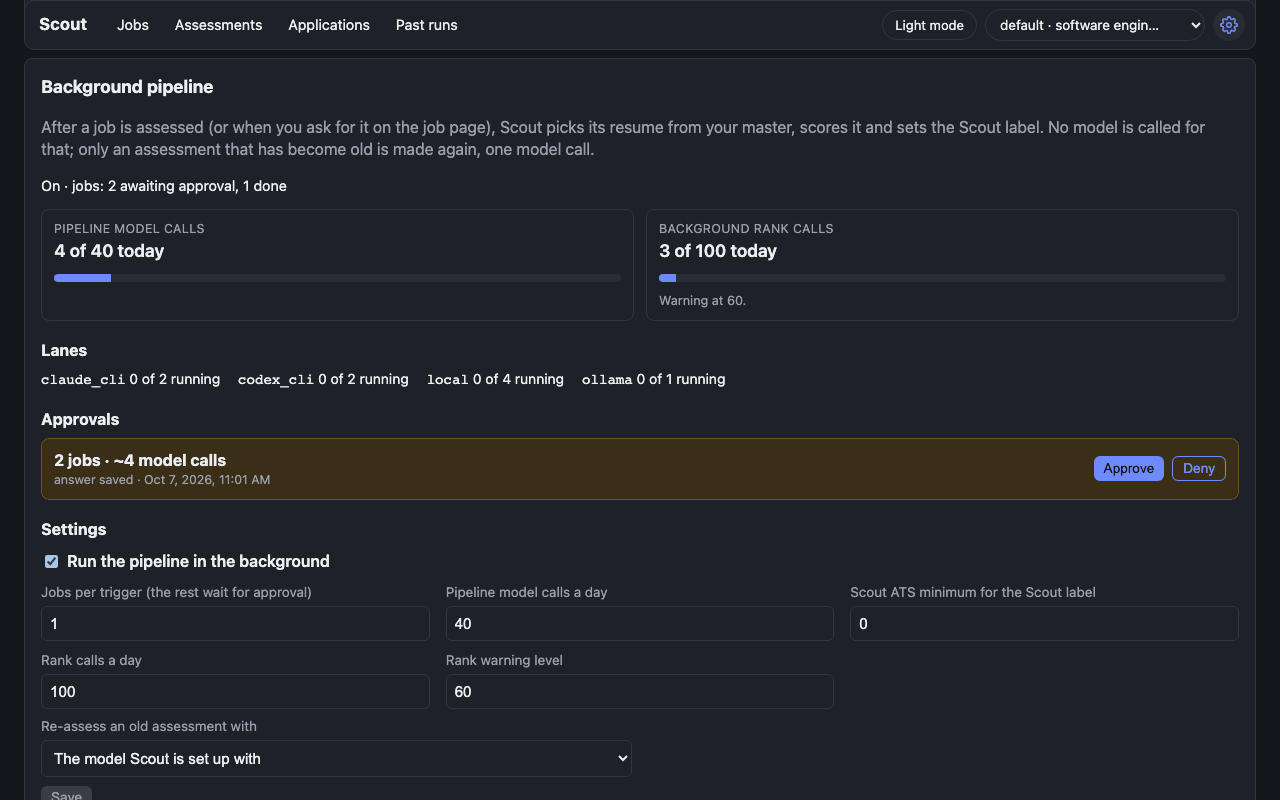Screen dimensions: 1280x800
Task: Click the Rank calls a day input
Action: click(x=235, y=692)
